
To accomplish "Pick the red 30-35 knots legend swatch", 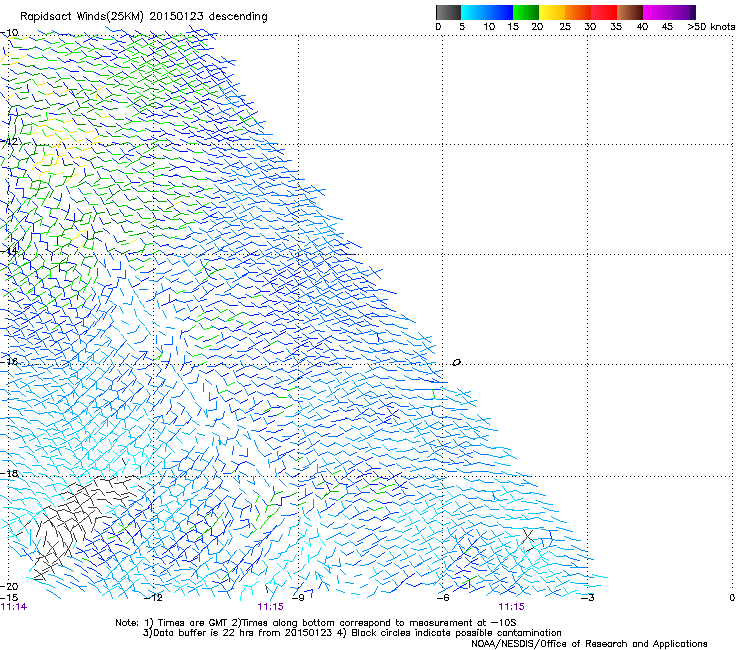I will 604,12.
